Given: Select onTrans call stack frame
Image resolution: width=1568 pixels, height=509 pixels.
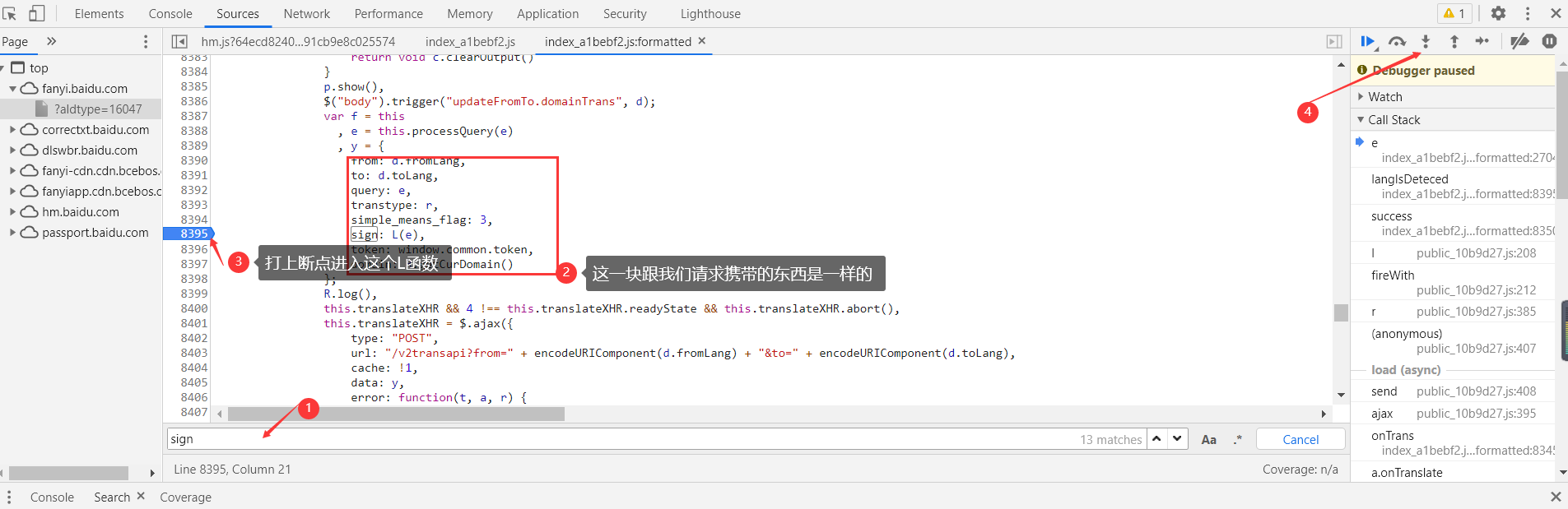Looking at the screenshot, I should [1453, 443].
